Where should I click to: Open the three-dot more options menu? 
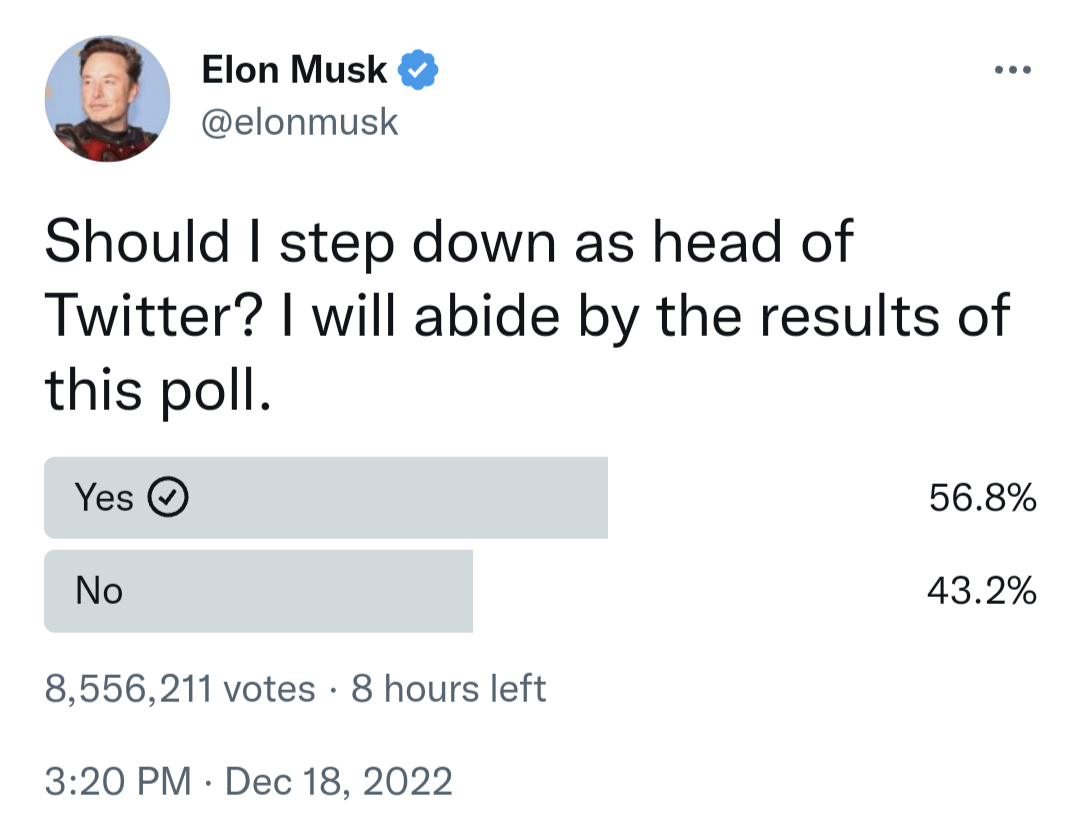pyautogui.click(x=1012, y=70)
